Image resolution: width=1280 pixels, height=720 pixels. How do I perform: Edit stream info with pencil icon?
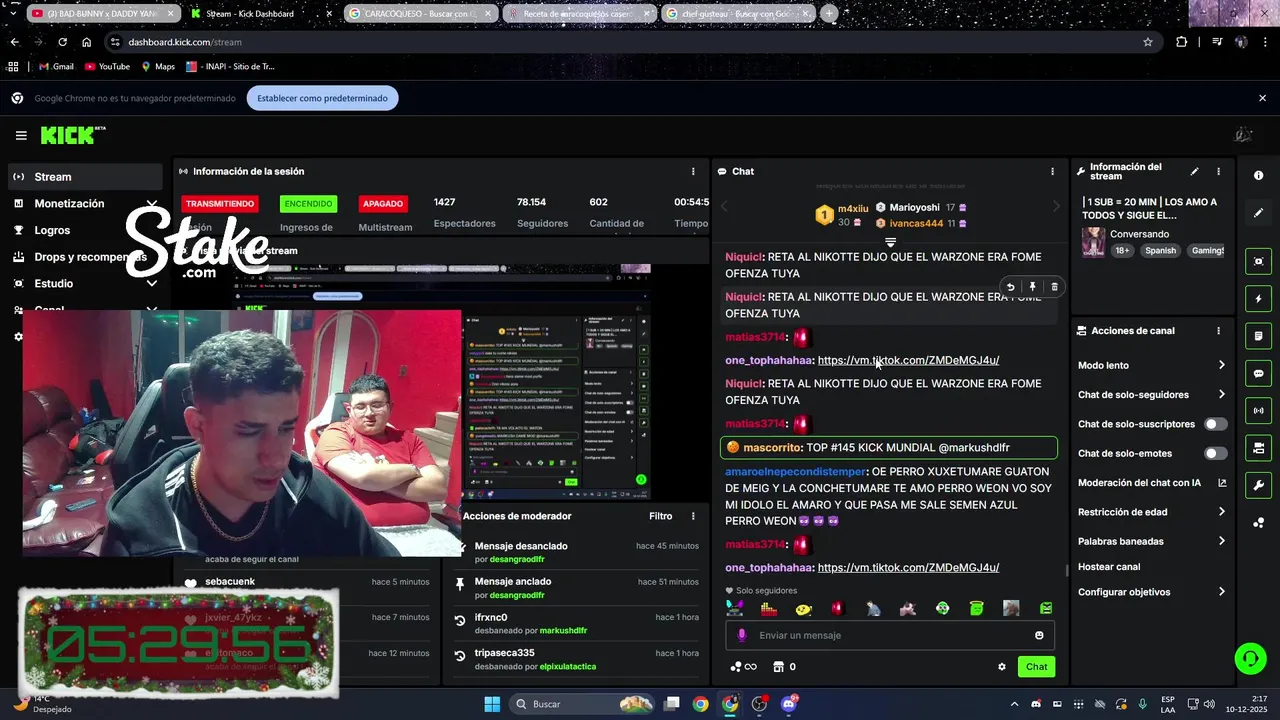coord(1194,172)
